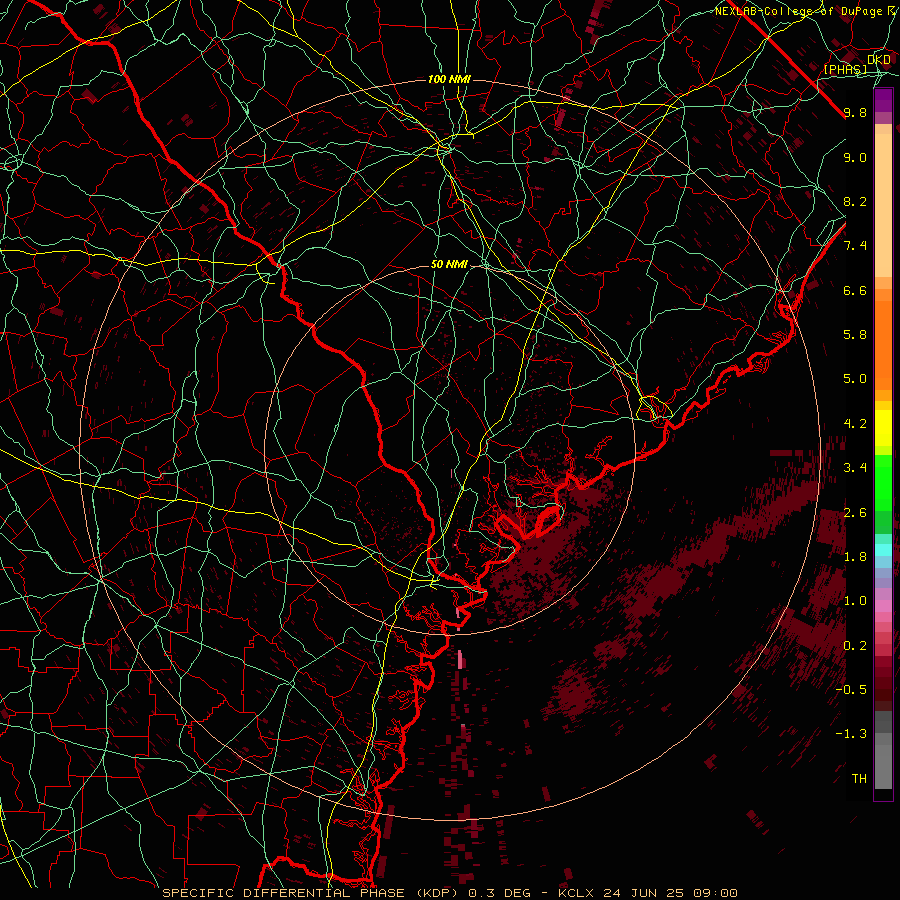Click the 2.6 scale value

pyautogui.click(x=855, y=513)
